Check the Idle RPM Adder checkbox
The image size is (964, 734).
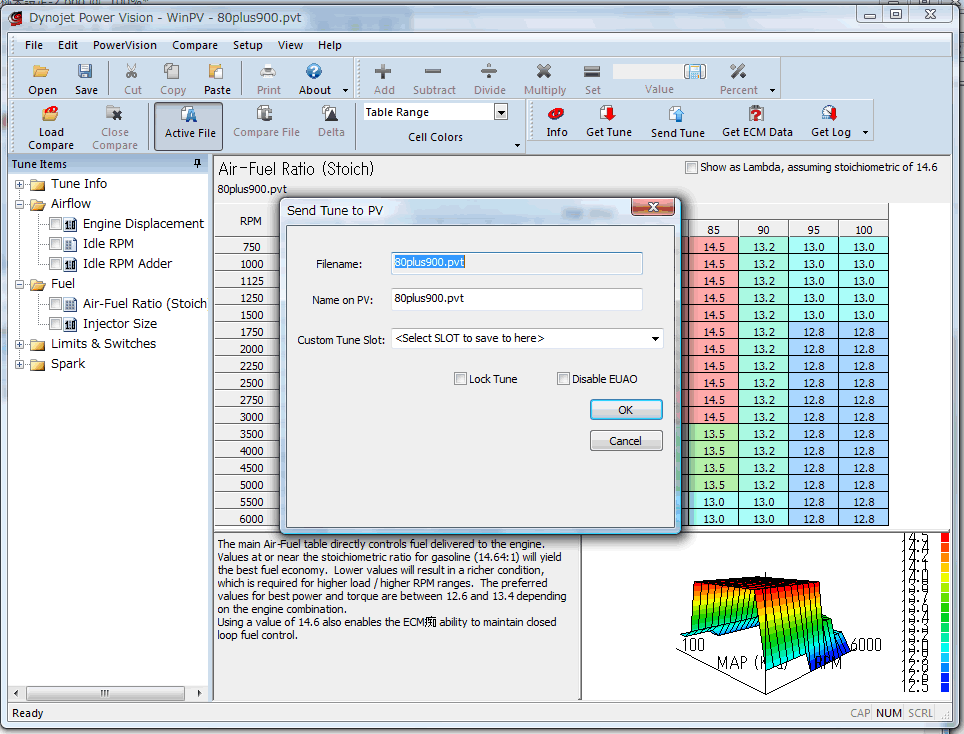point(55,263)
